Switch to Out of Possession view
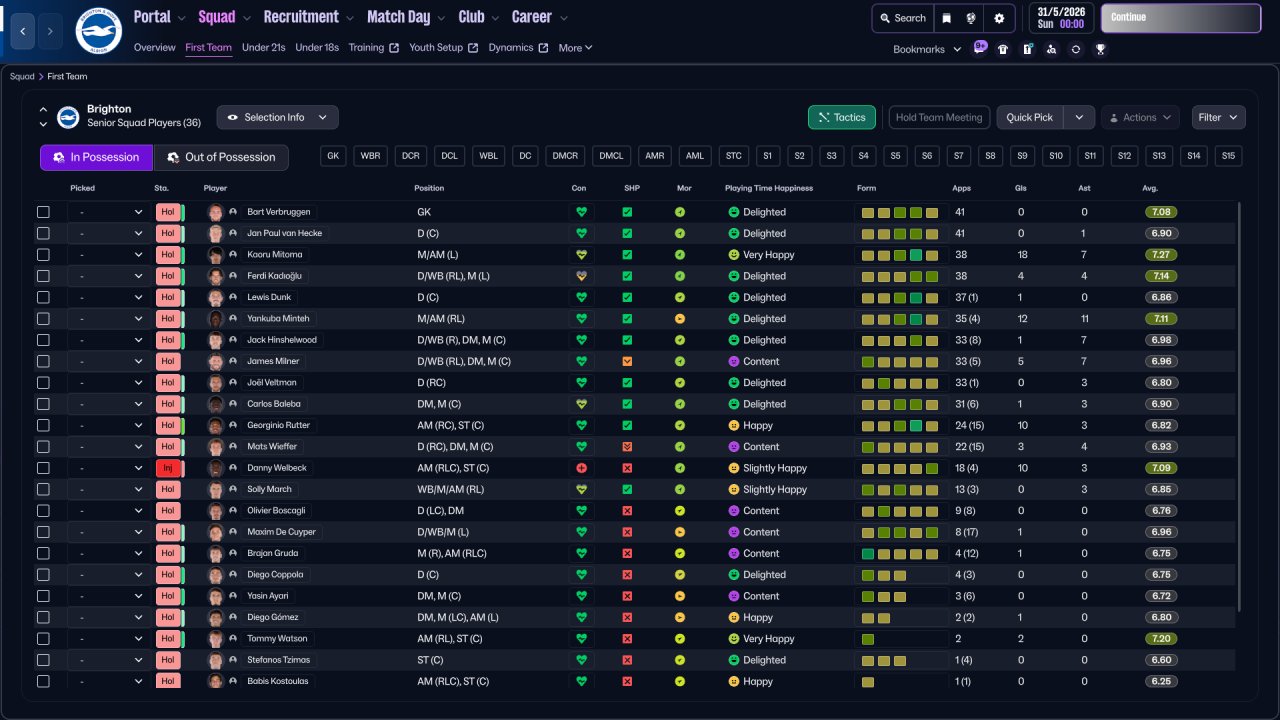This screenshot has width=1280, height=720. pyautogui.click(x=221, y=157)
